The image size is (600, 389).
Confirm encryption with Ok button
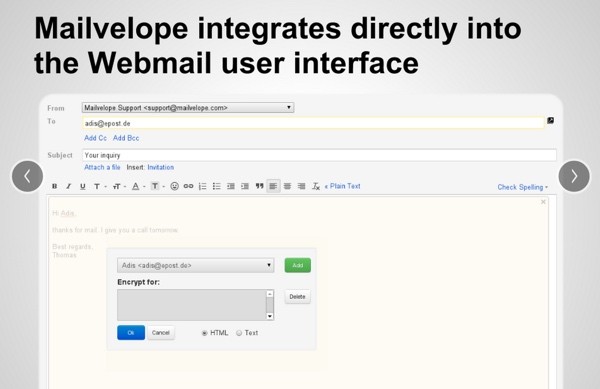(131, 333)
